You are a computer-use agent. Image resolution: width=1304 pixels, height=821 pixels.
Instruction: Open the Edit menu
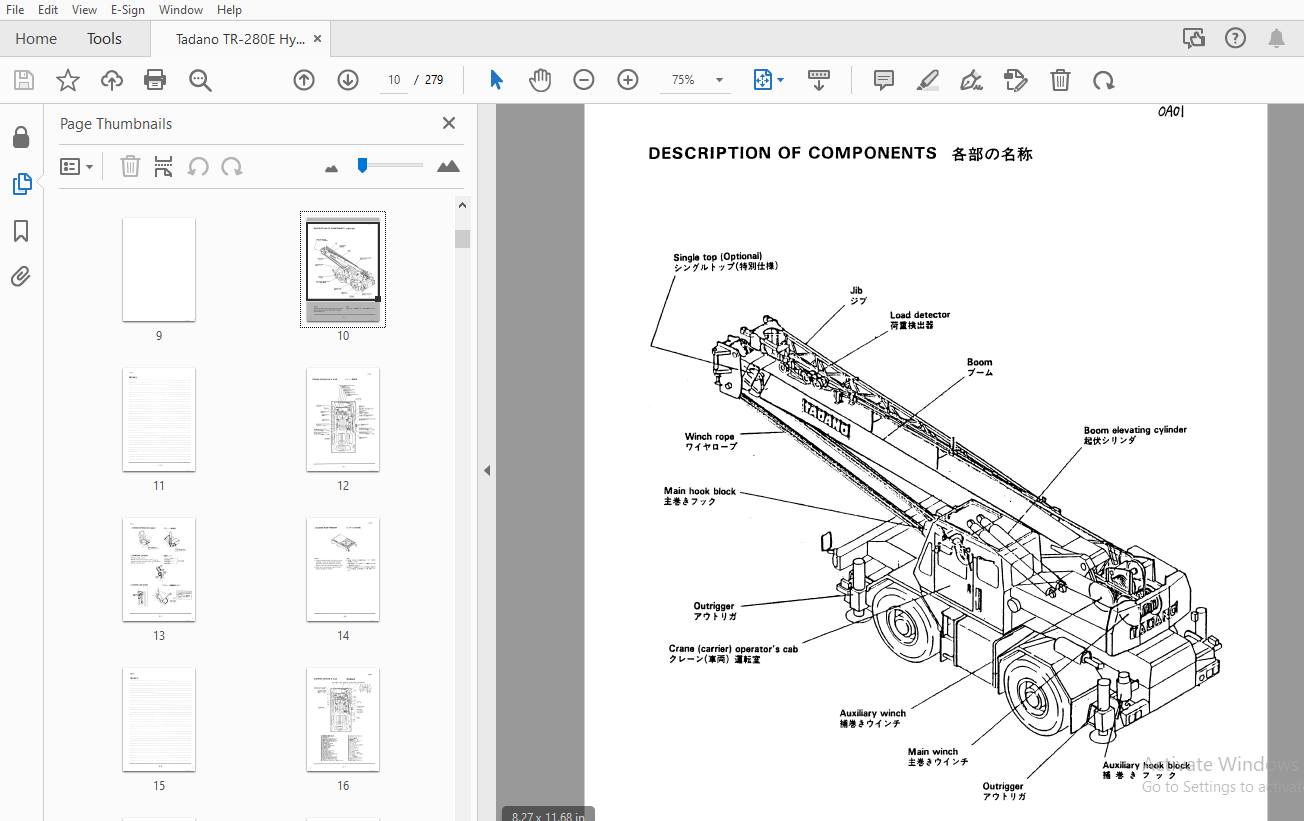point(48,9)
